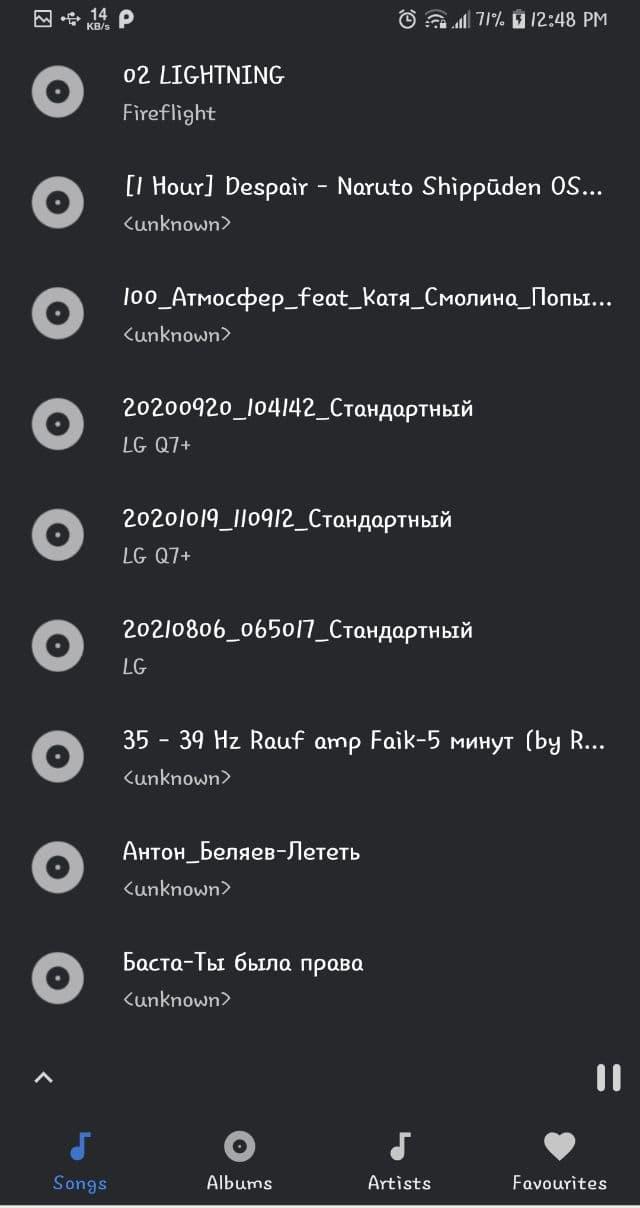640x1208 pixels.
Task: Click the disc artwork beside Баста-Ты была права
Action: point(57,981)
